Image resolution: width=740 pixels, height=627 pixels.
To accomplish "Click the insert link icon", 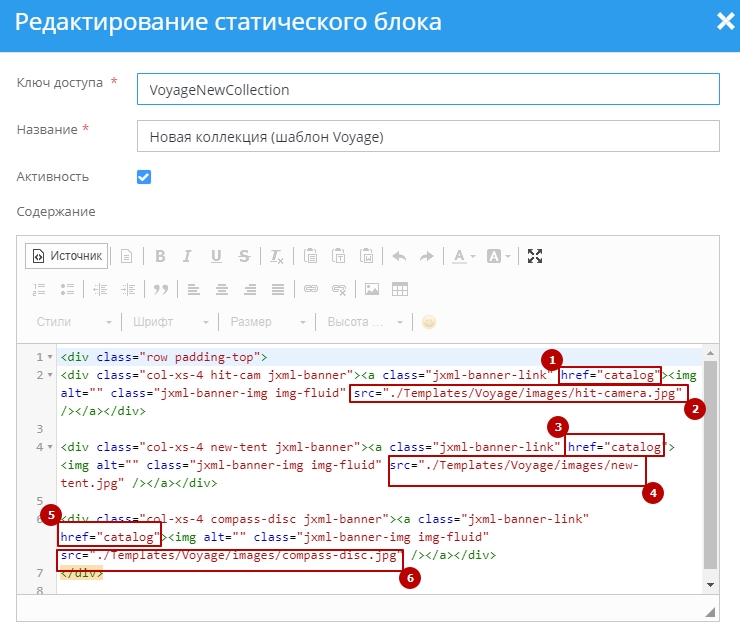I will (310, 289).
